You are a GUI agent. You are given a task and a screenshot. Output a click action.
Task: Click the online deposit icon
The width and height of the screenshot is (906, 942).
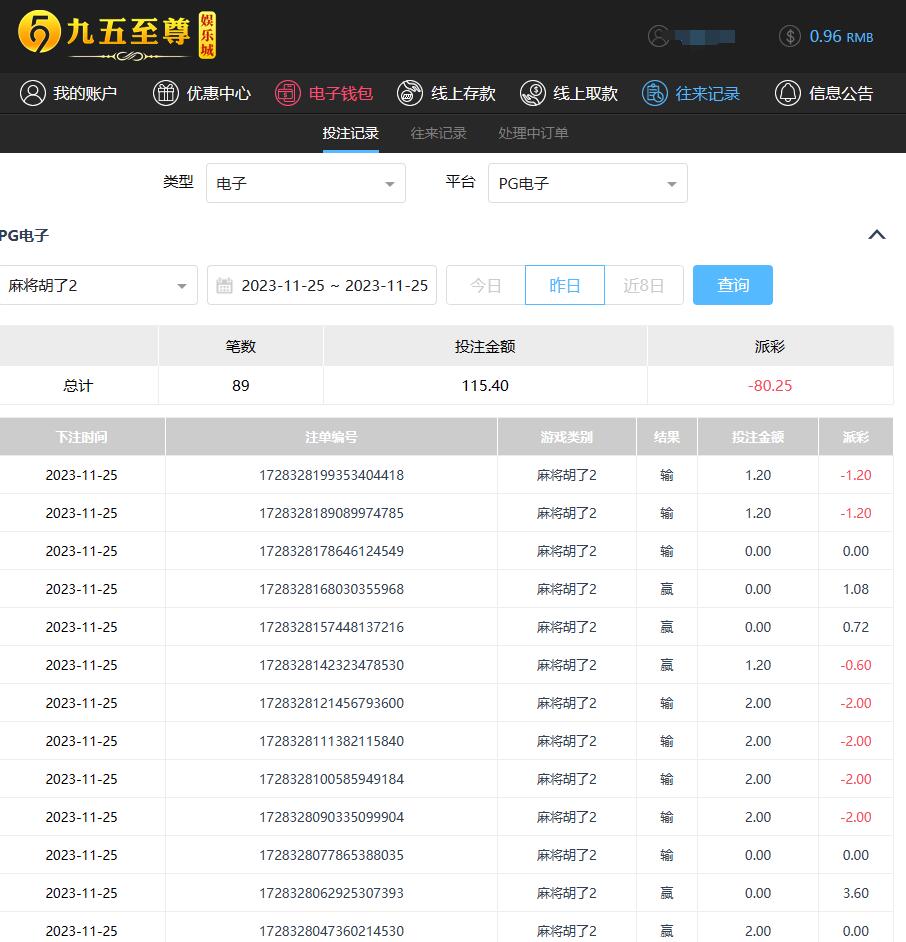point(410,93)
